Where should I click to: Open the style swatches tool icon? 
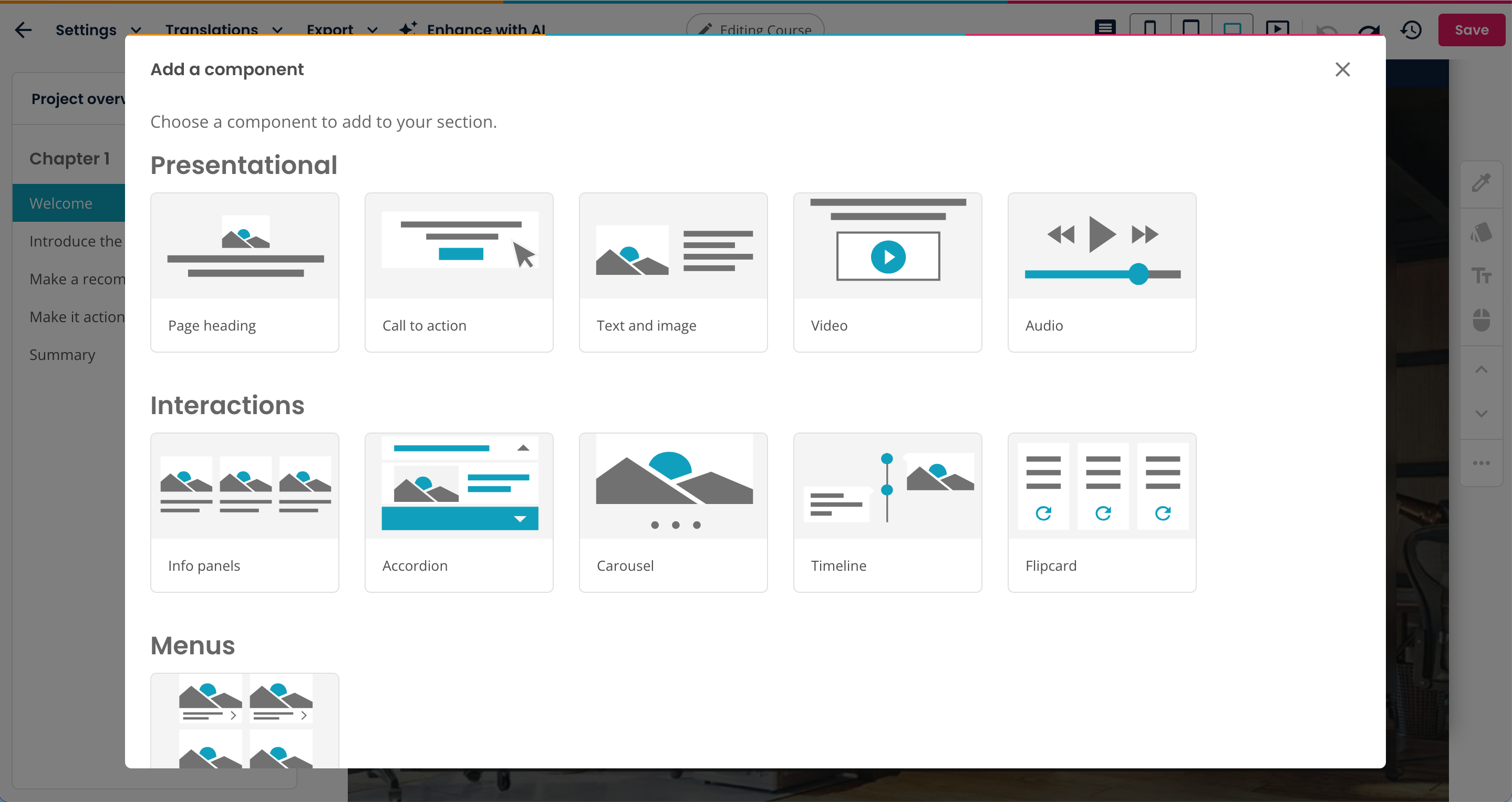[x=1481, y=231]
